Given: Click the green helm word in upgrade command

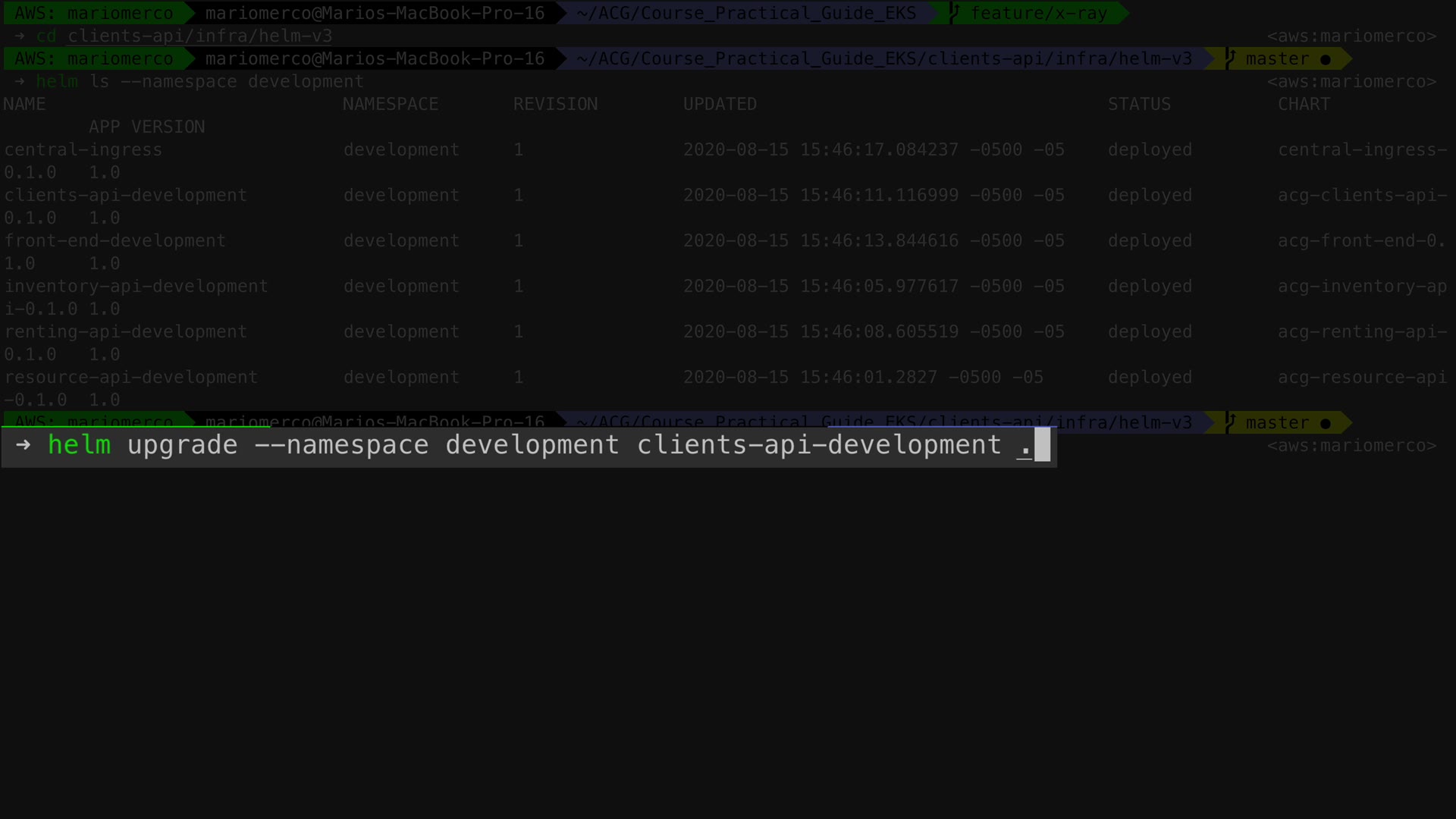Looking at the screenshot, I should pyautogui.click(x=79, y=445).
